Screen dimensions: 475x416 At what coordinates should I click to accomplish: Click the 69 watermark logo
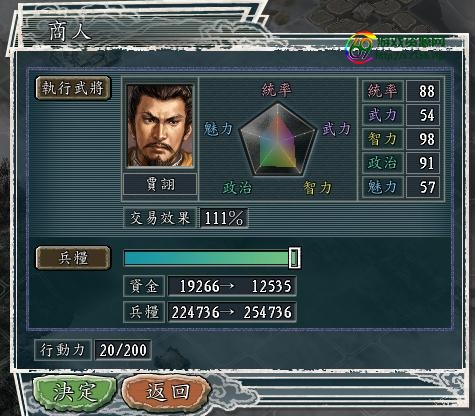point(359,48)
